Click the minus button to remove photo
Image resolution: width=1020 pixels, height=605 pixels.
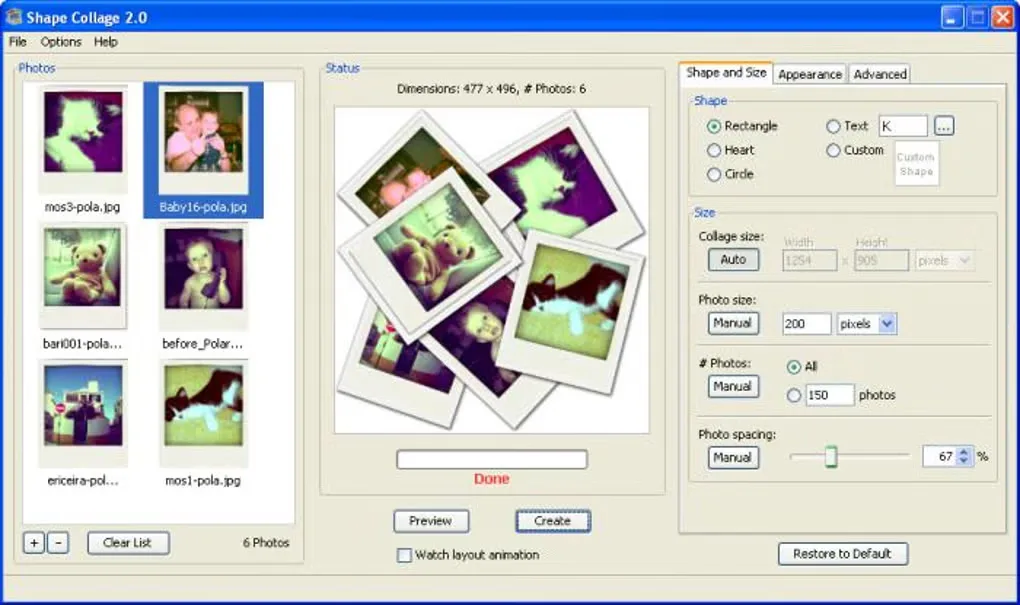tap(58, 543)
